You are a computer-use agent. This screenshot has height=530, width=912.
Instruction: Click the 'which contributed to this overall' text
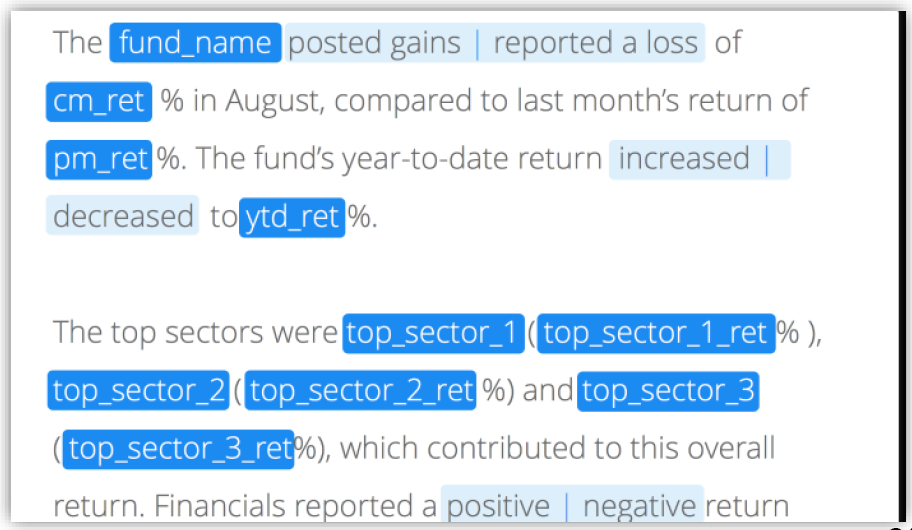pyautogui.click(x=558, y=449)
